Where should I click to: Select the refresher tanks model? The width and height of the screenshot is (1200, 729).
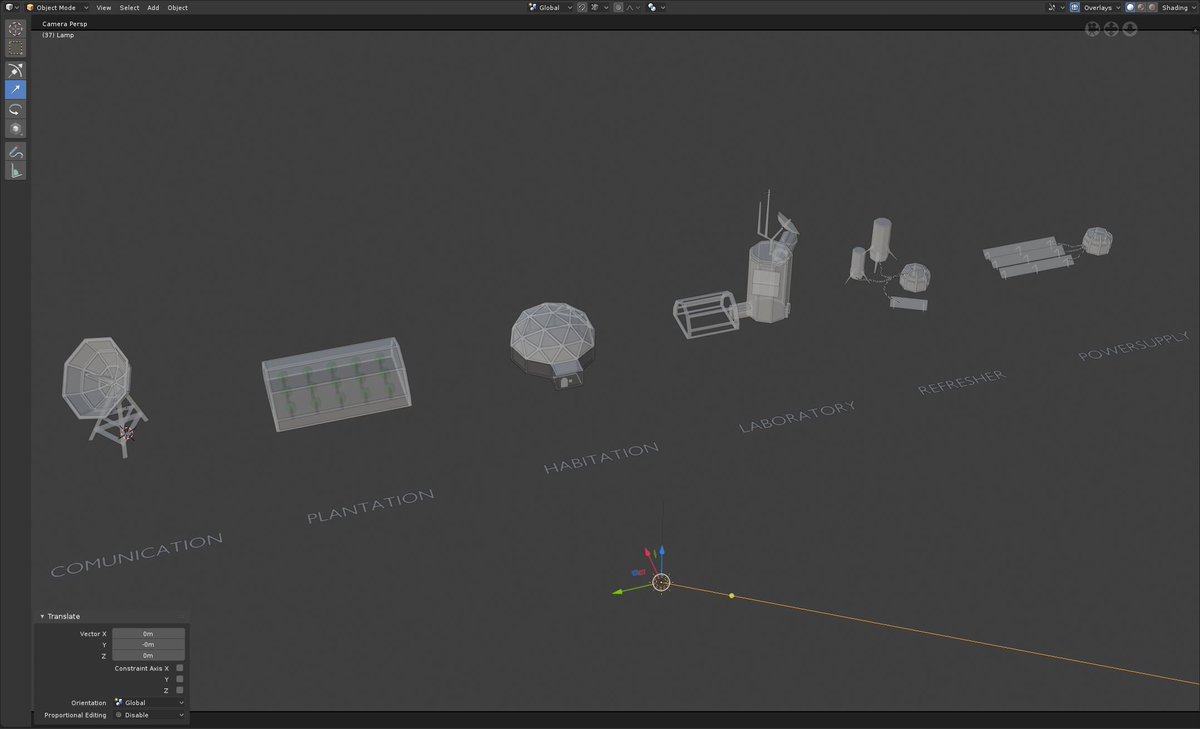pos(889,266)
